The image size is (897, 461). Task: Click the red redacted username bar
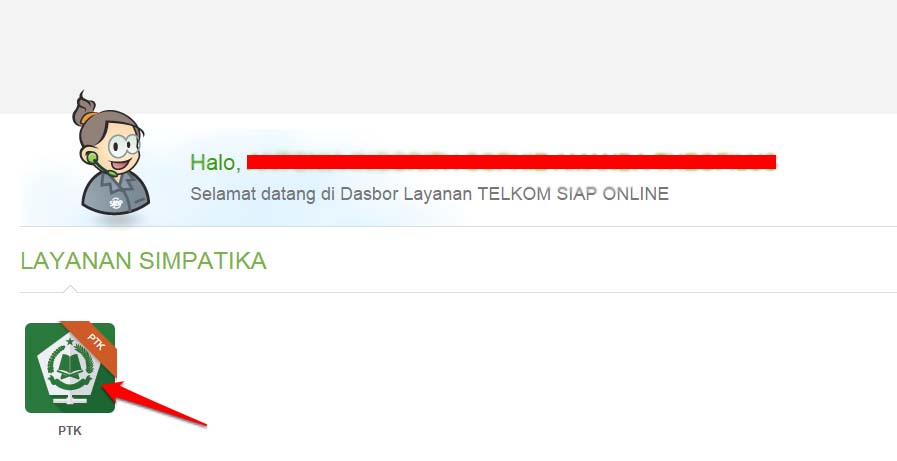(511, 162)
